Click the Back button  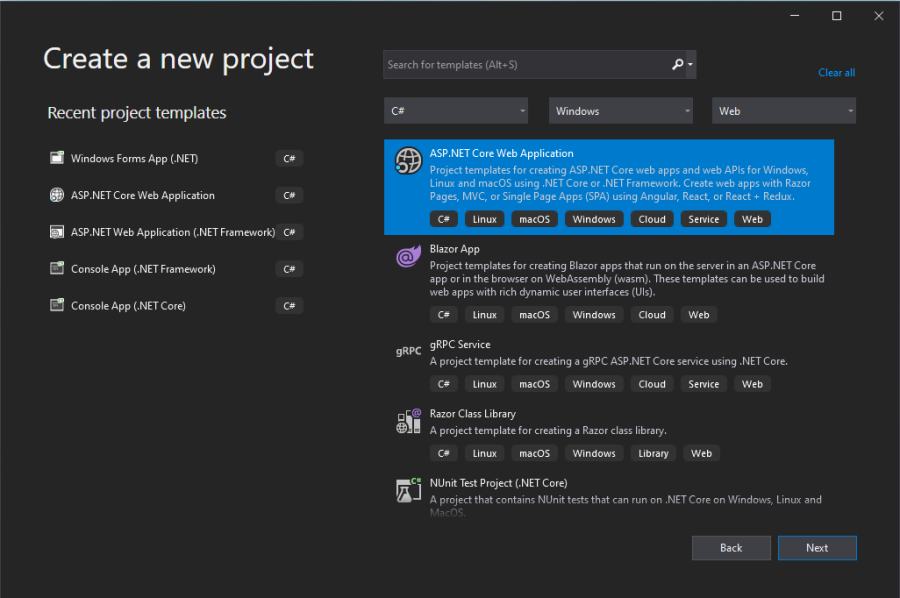tap(731, 547)
